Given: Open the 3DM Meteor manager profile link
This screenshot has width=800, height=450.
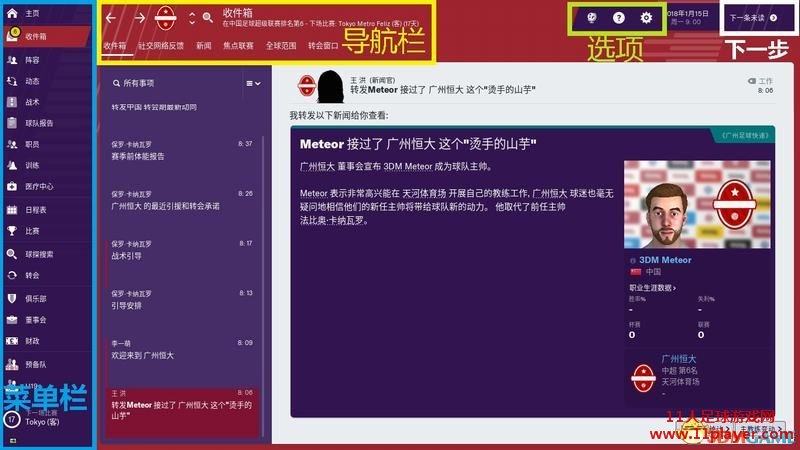Looking at the screenshot, I should (665, 260).
